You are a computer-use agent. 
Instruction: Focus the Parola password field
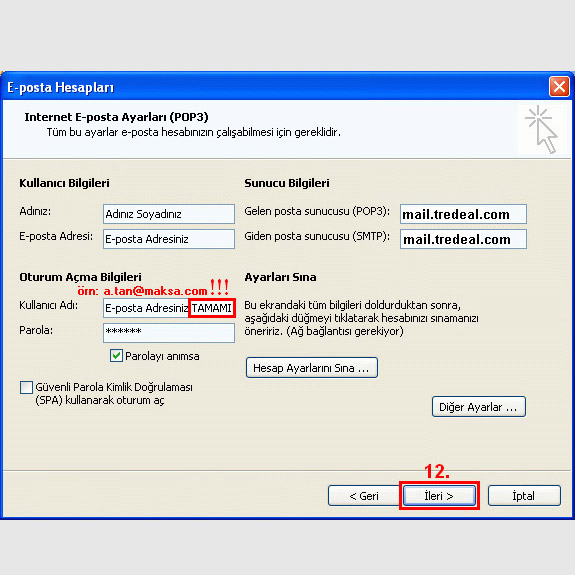coord(169,333)
